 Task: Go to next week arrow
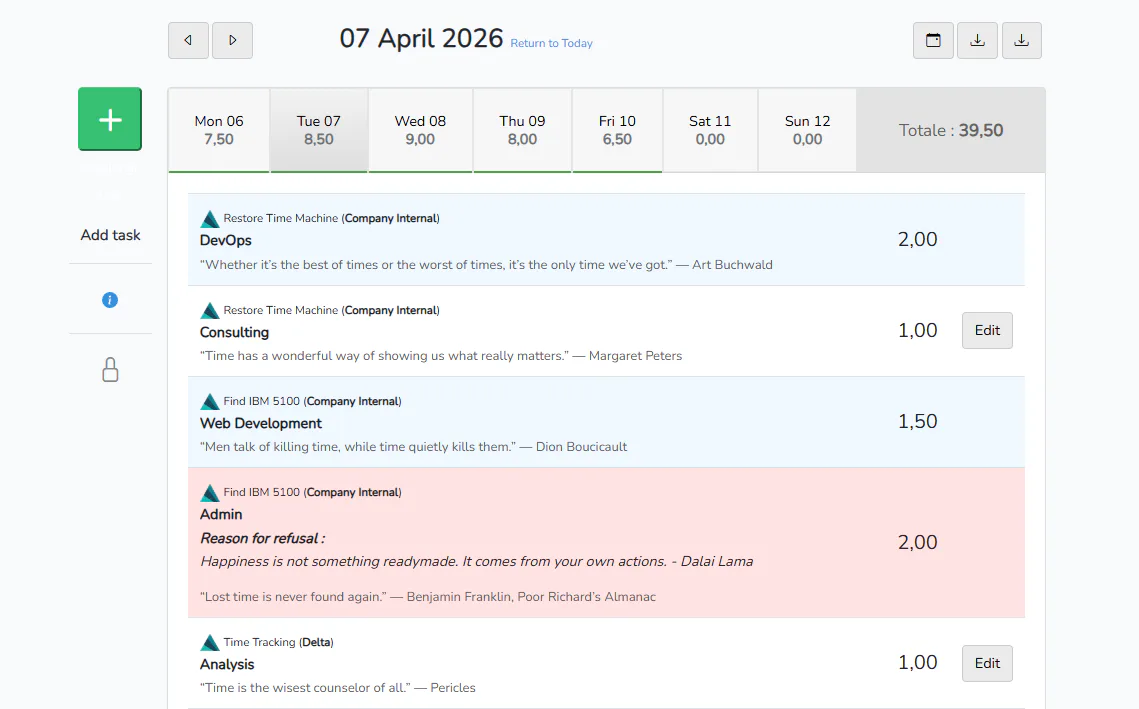coord(232,41)
